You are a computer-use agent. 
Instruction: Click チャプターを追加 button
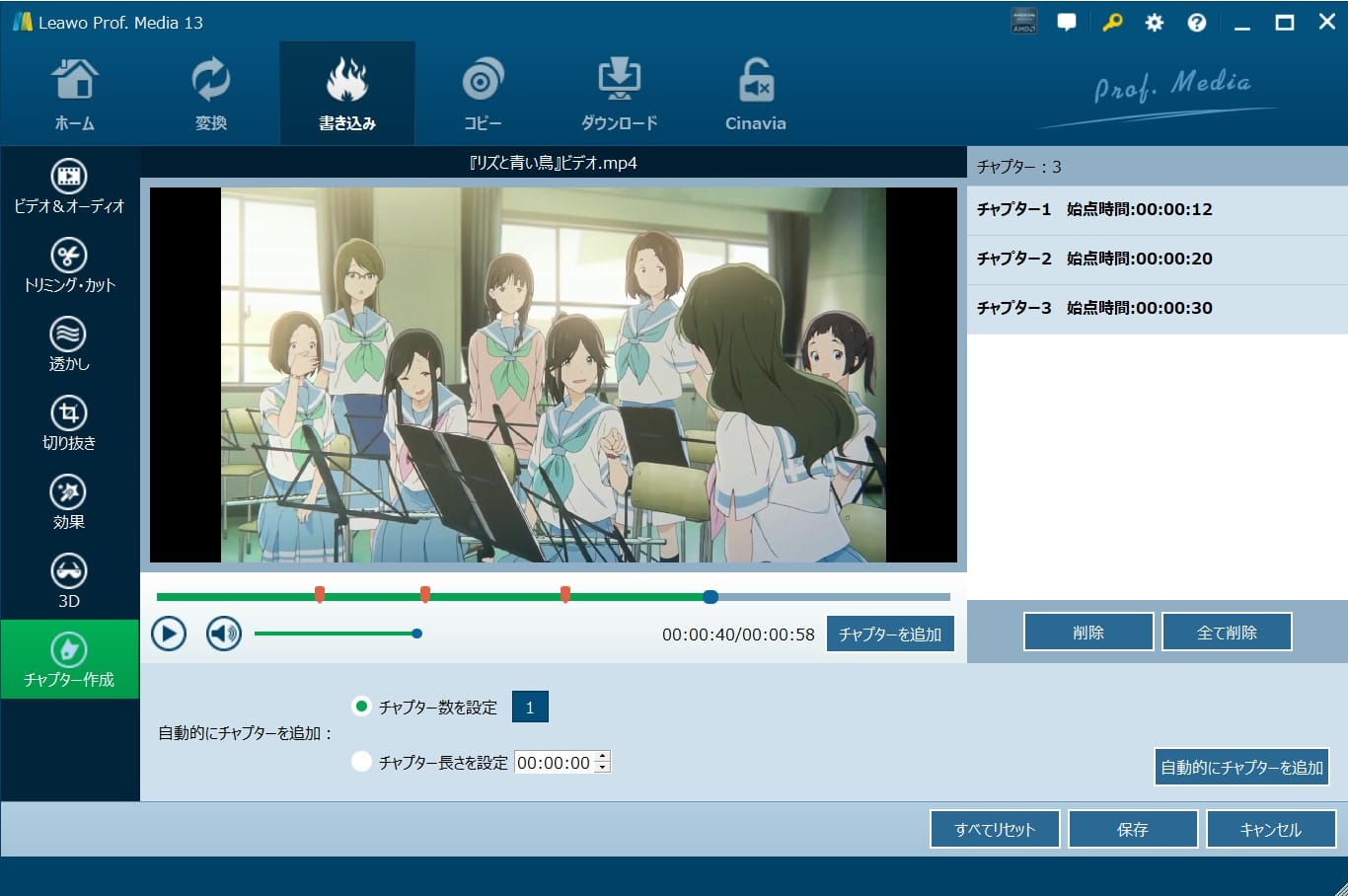pyautogui.click(x=890, y=634)
